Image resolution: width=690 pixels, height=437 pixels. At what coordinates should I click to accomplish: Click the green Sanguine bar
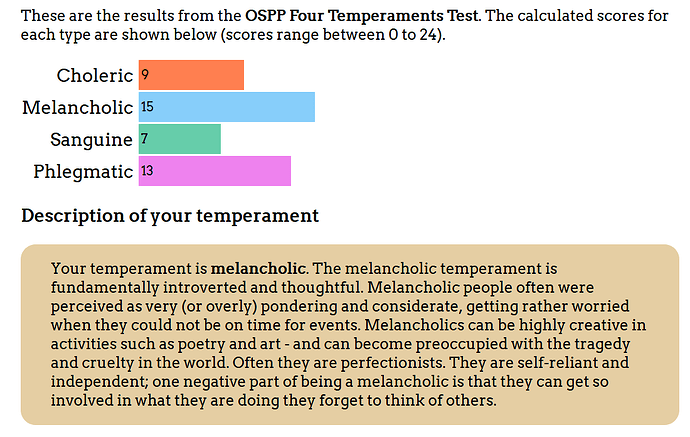pyautogui.click(x=180, y=139)
